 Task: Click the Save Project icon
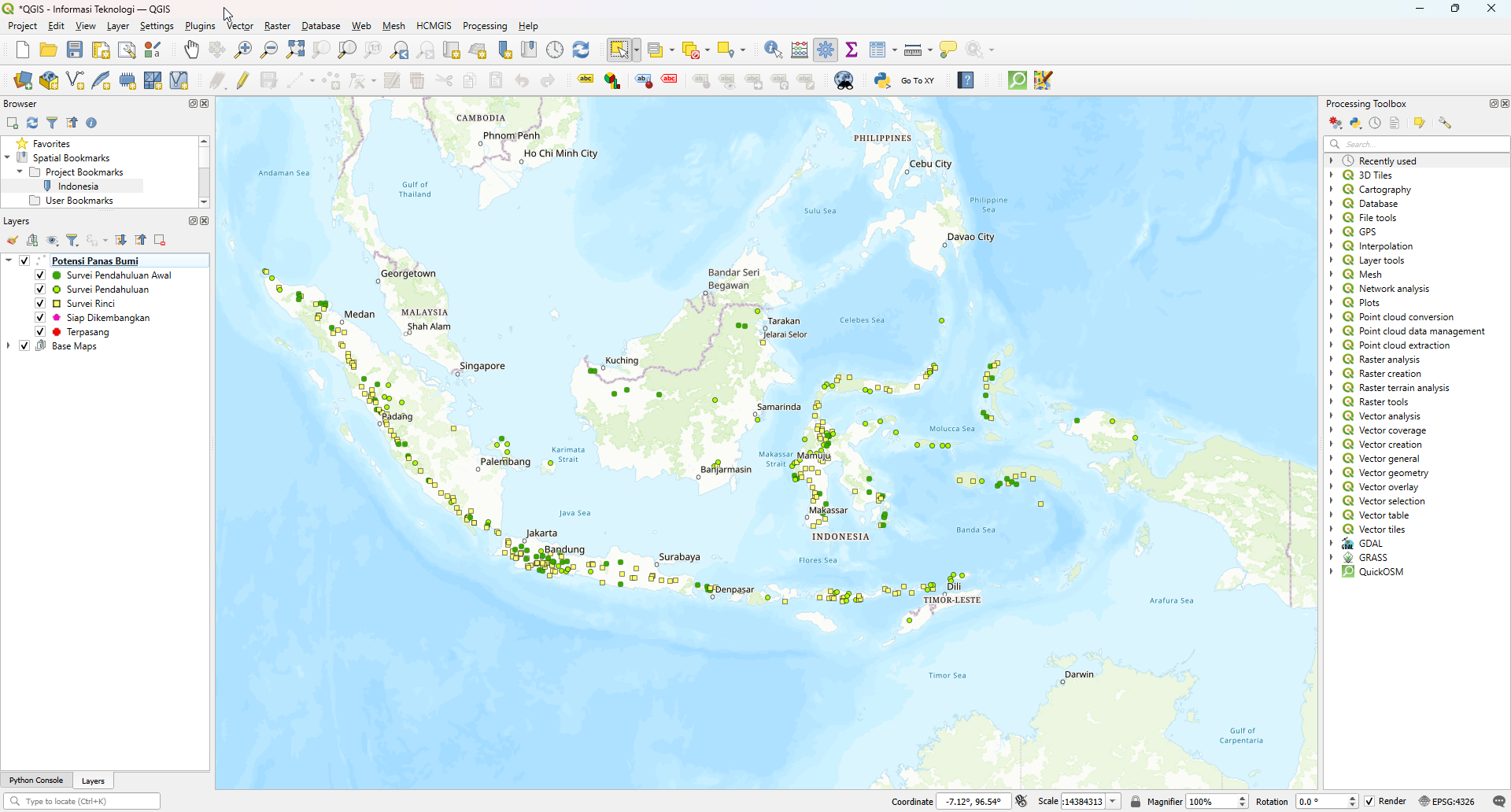click(x=75, y=50)
